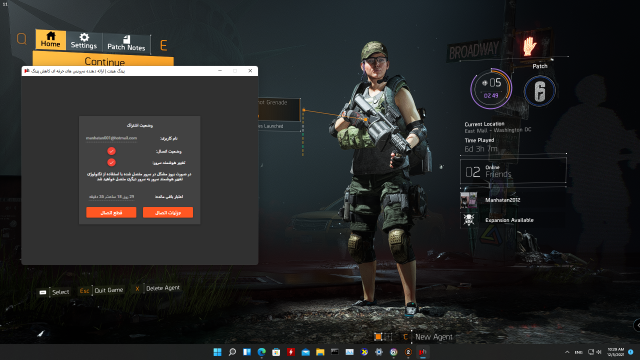Open the blue notification badge
640x360 pixels.
631,352
